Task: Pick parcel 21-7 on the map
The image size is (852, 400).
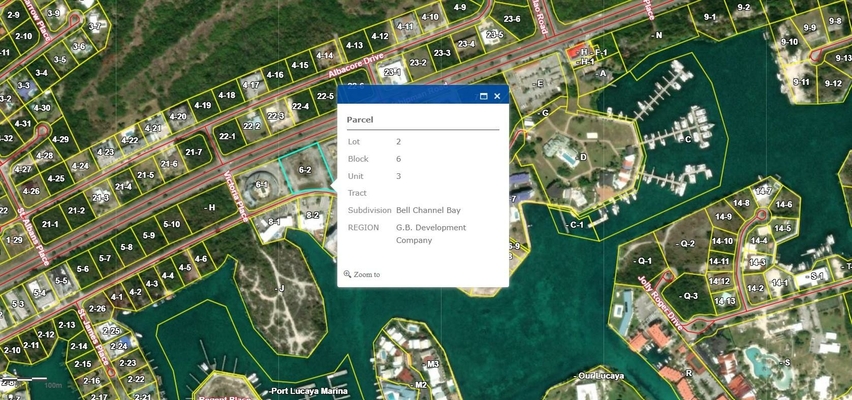Action: tap(193, 152)
